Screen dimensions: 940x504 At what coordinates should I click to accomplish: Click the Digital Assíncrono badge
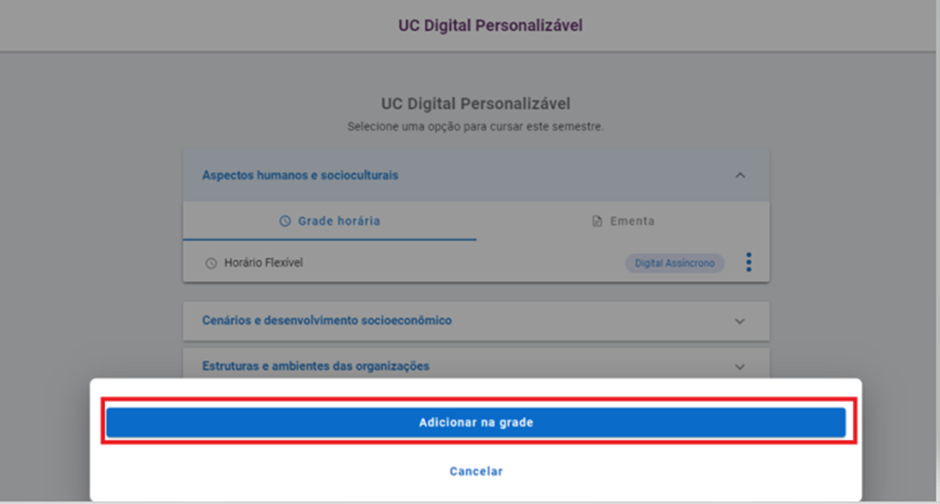point(674,263)
